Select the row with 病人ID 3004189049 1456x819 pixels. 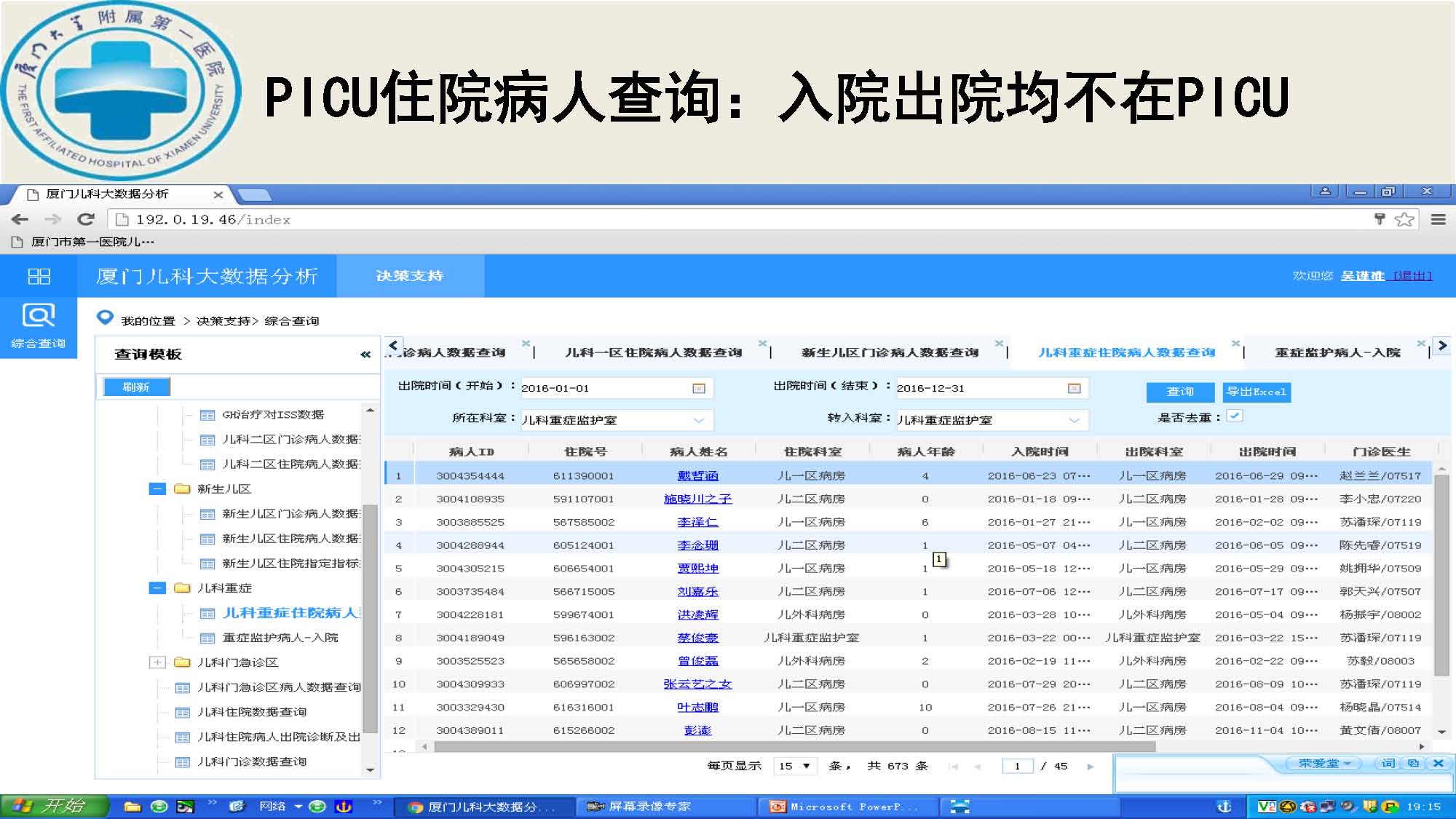[908, 638]
